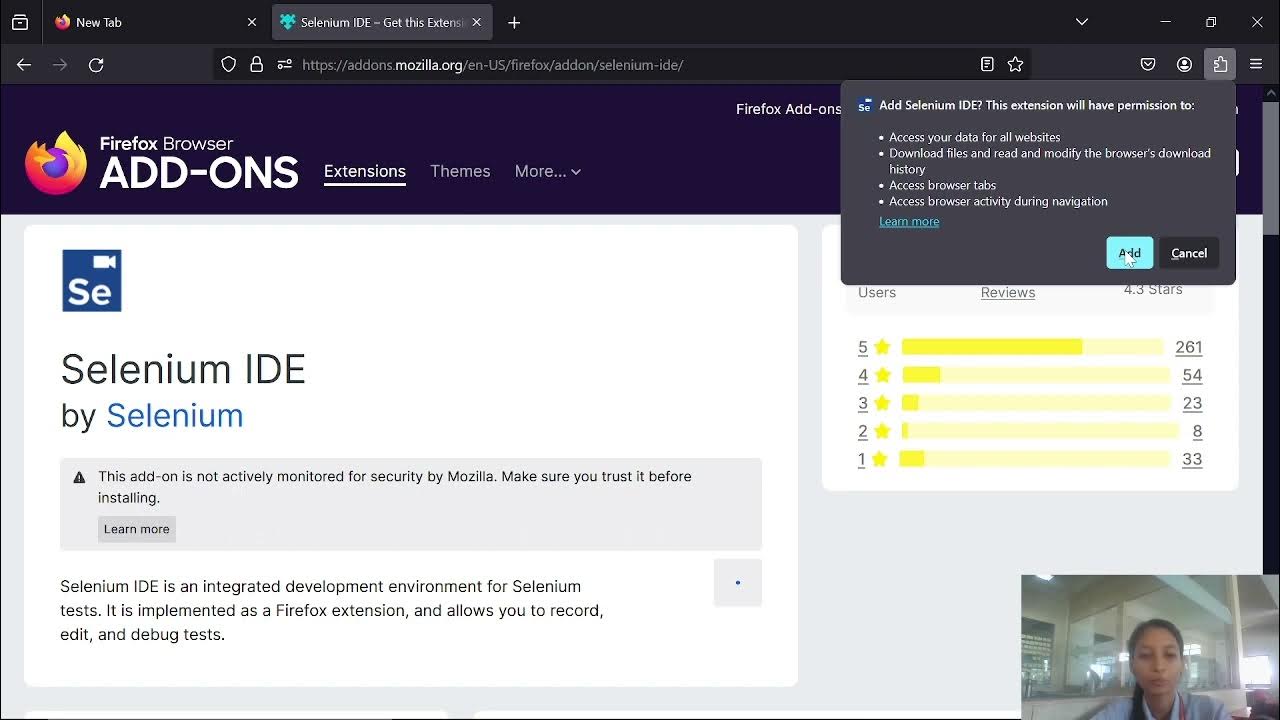
Task: Open the list all tabs dropdown
Action: (x=1082, y=22)
